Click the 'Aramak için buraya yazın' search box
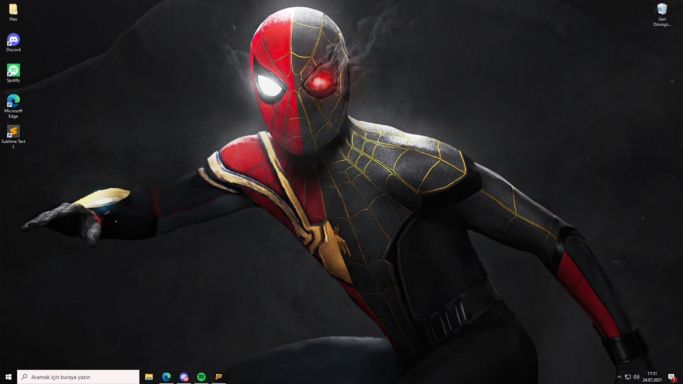 (x=78, y=377)
